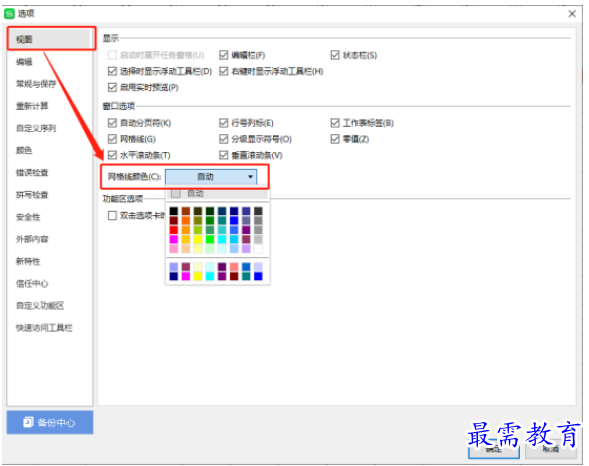
Task: Click the 备份中心 icon
Action: pos(28,422)
